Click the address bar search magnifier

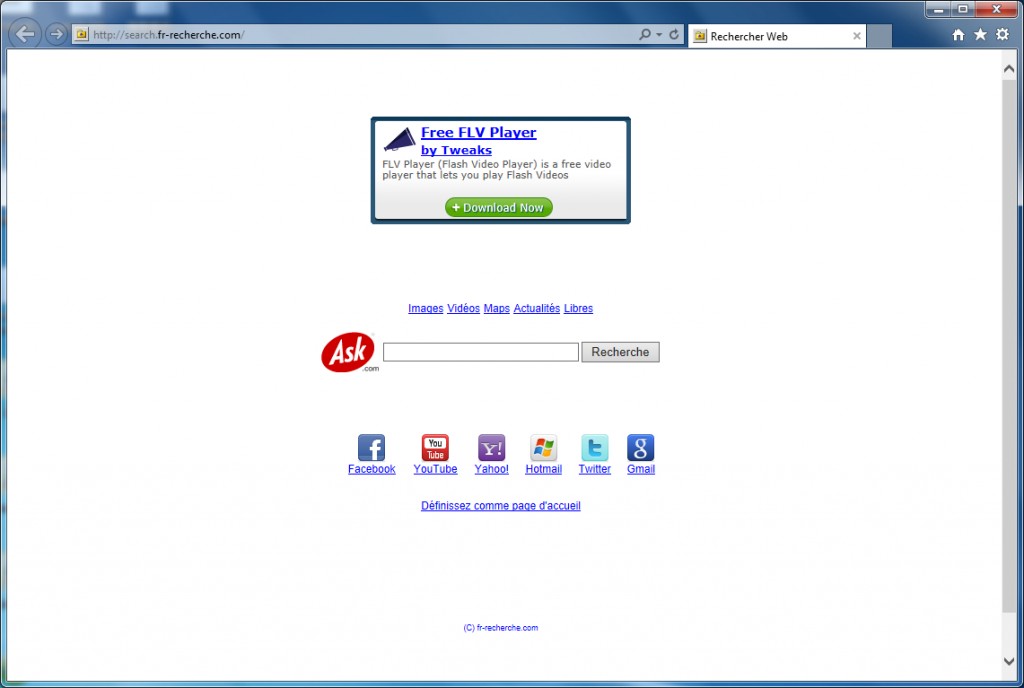coord(645,35)
